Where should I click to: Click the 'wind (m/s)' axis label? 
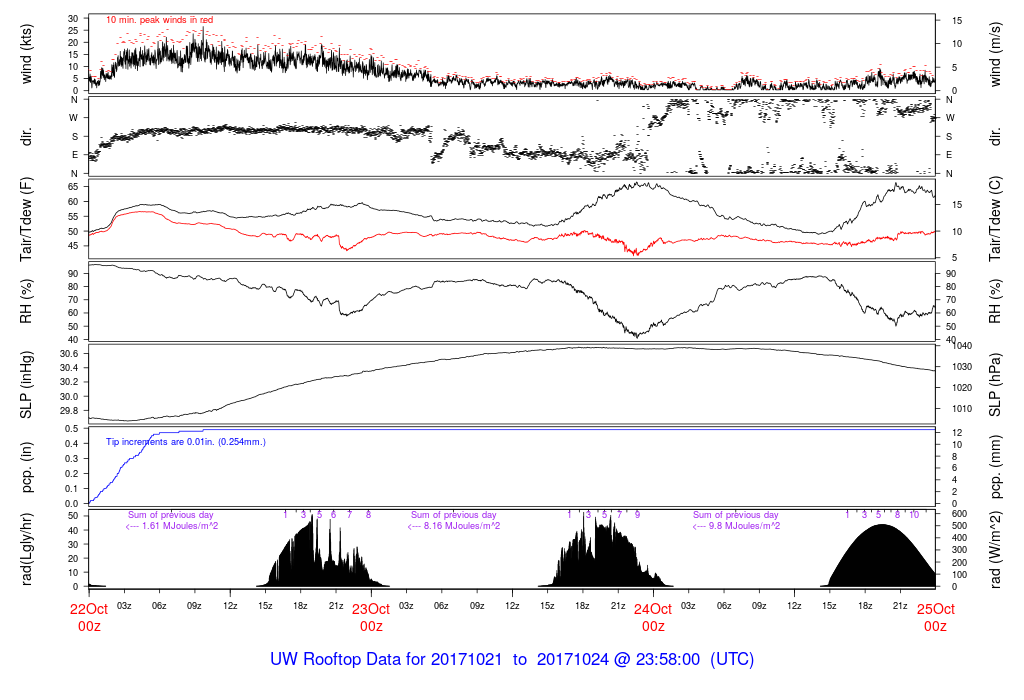coord(997,54)
